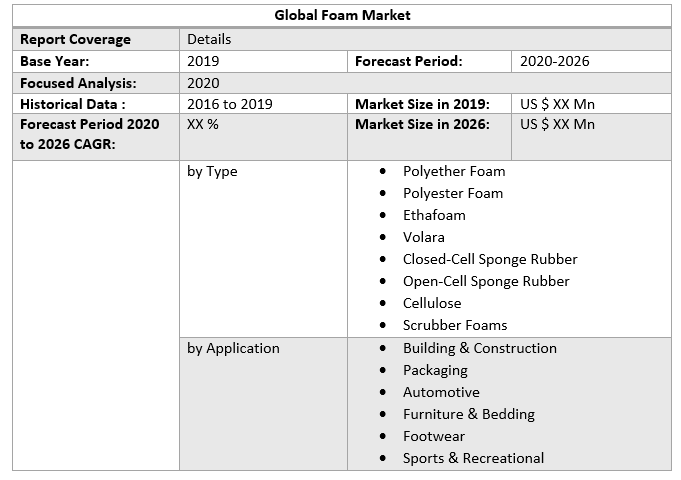Select the Sports & Recreational item
This screenshot has height=480, width=681.
473,458
